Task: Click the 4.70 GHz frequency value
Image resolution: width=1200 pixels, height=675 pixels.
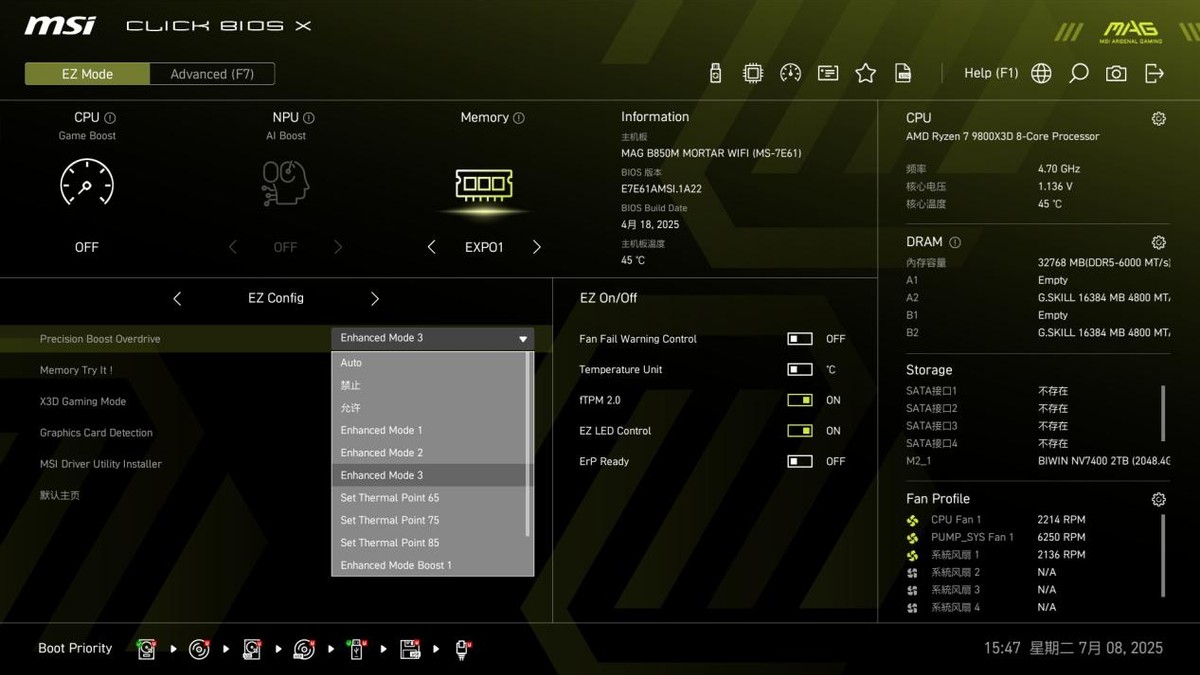Action: point(1059,169)
